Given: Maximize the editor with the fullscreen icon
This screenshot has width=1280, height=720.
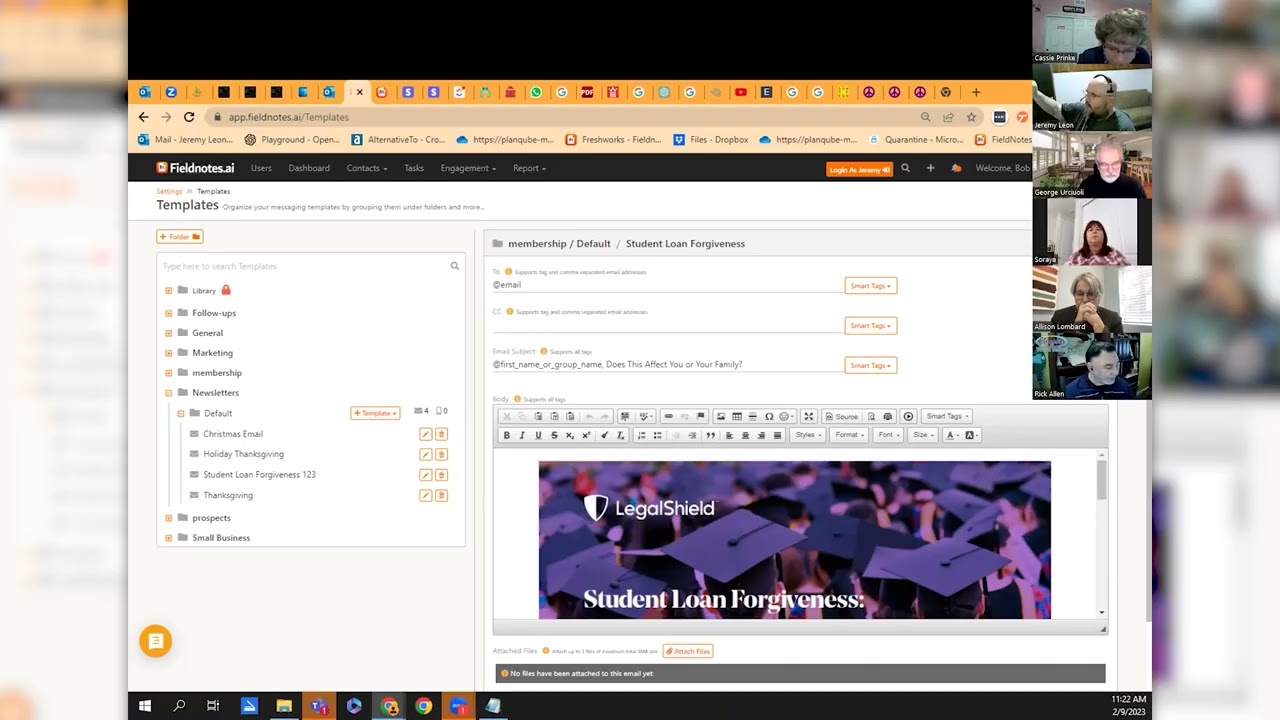Looking at the screenshot, I should pyautogui.click(x=808, y=416).
